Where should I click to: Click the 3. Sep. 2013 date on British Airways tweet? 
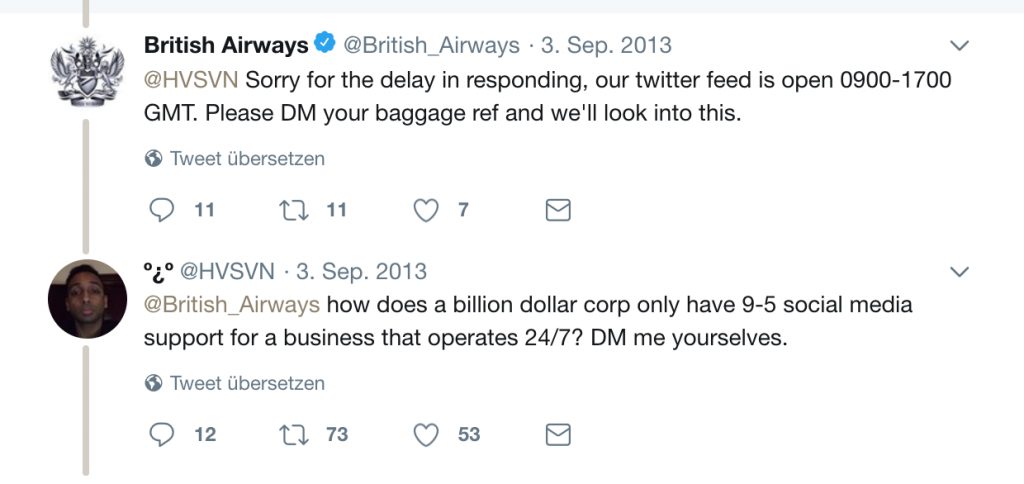(606, 45)
